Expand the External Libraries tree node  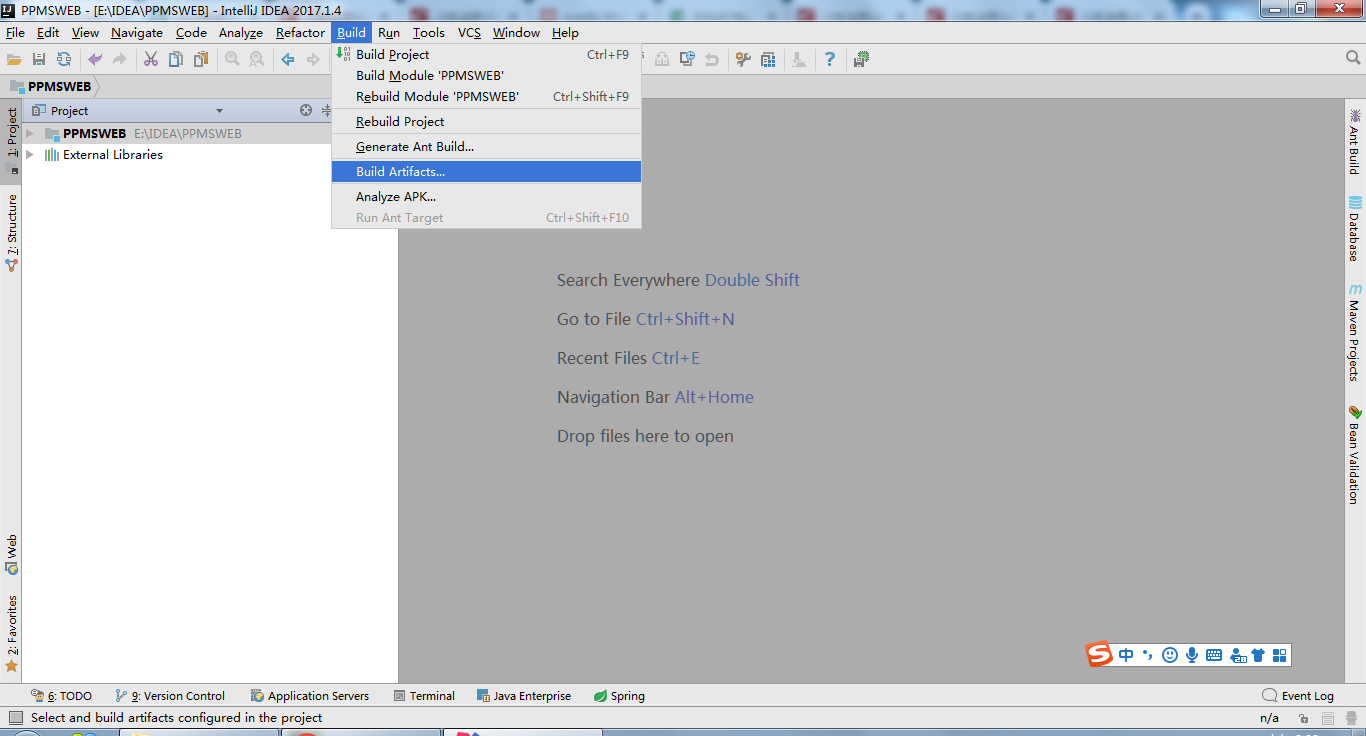(30, 155)
